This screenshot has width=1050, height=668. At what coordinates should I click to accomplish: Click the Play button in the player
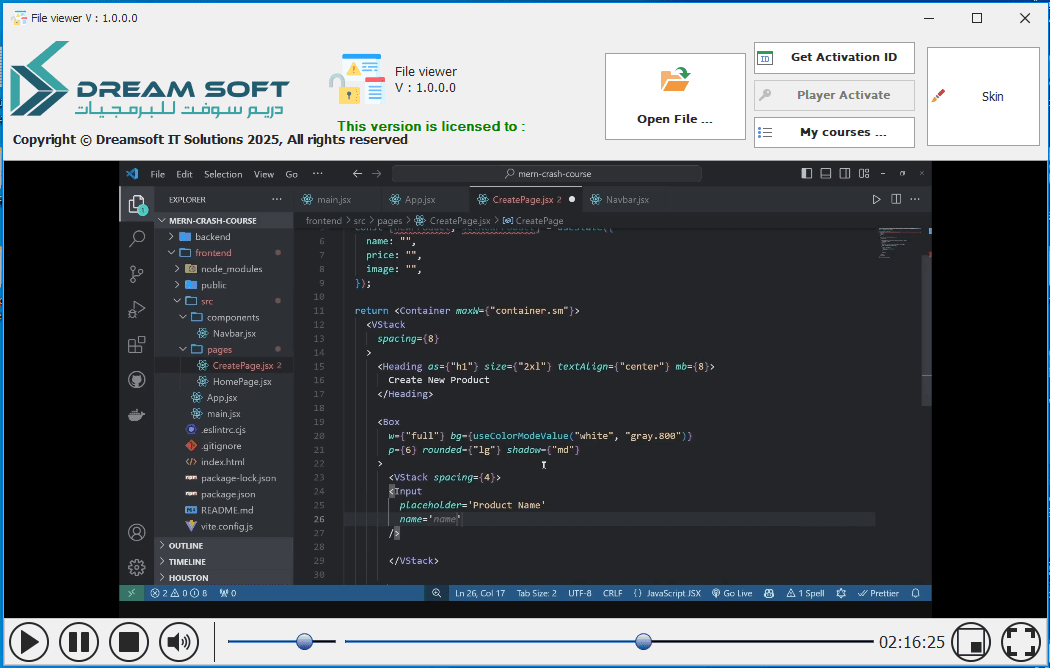click(x=27, y=642)
